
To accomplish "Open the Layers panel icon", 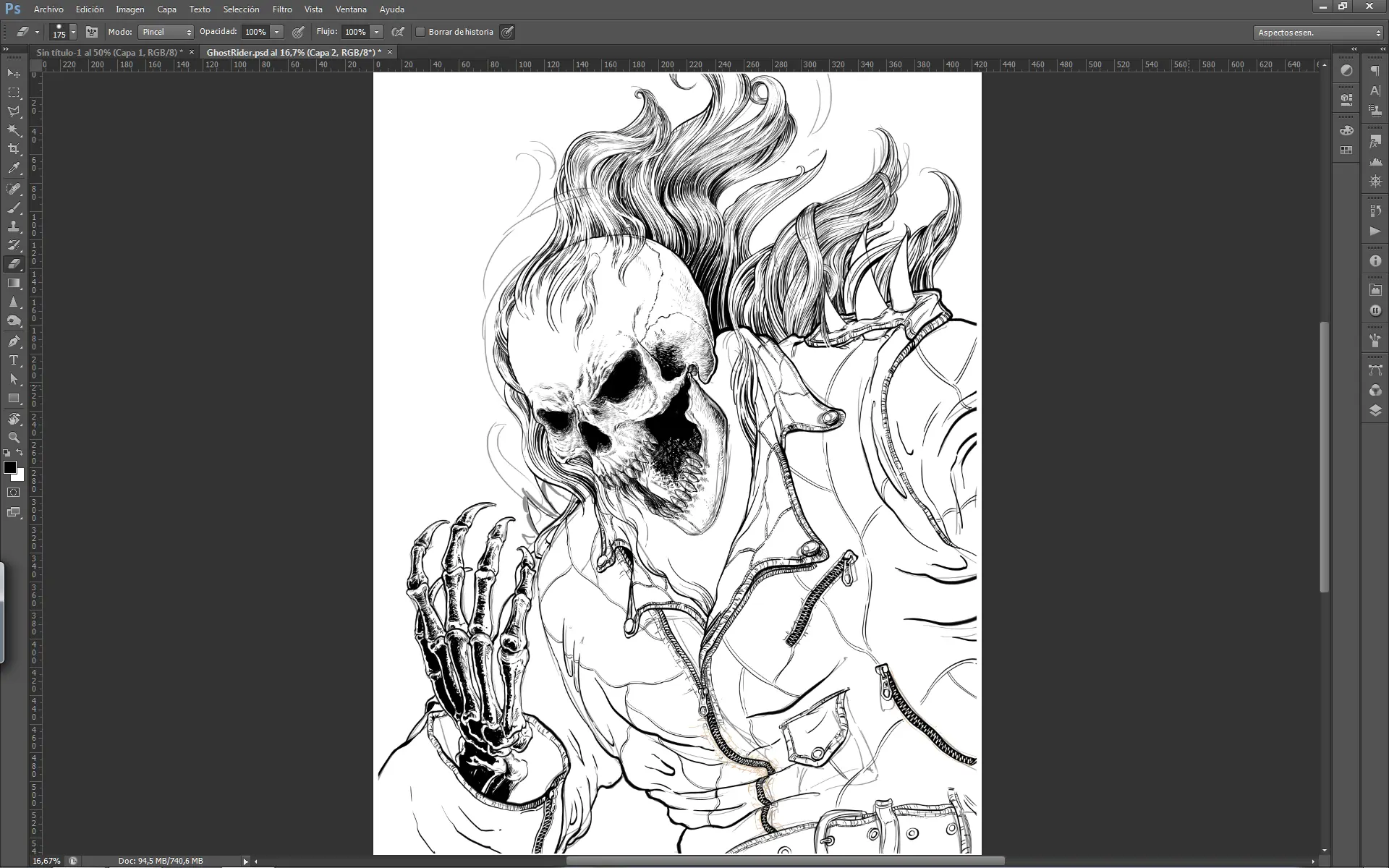I will point(1375,410).
